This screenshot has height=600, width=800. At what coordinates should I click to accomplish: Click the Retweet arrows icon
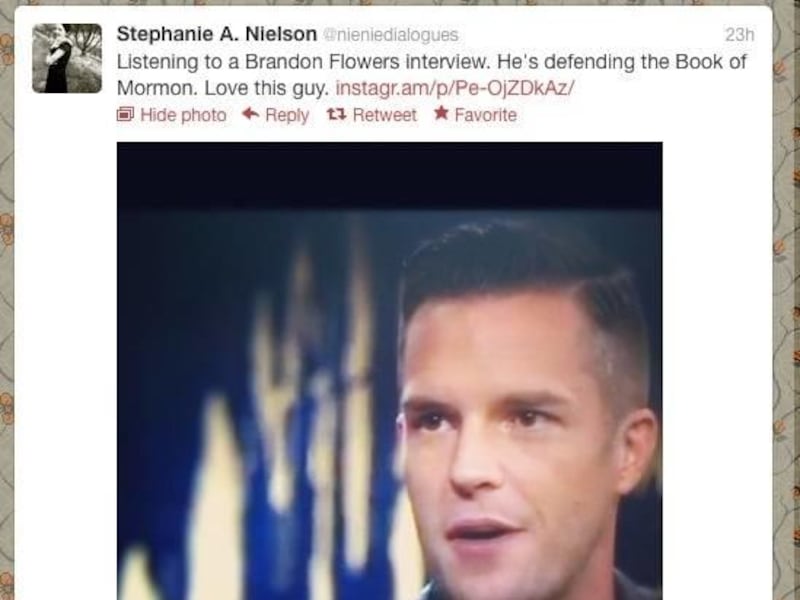337,114
